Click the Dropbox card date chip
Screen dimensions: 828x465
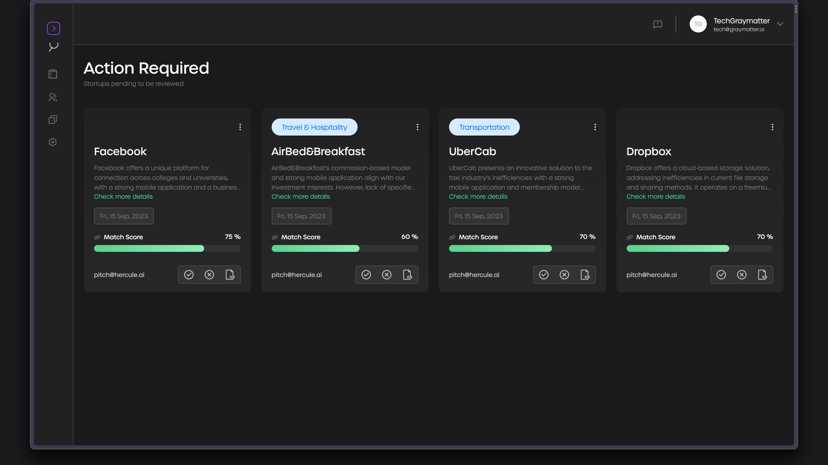pos(656,216)
